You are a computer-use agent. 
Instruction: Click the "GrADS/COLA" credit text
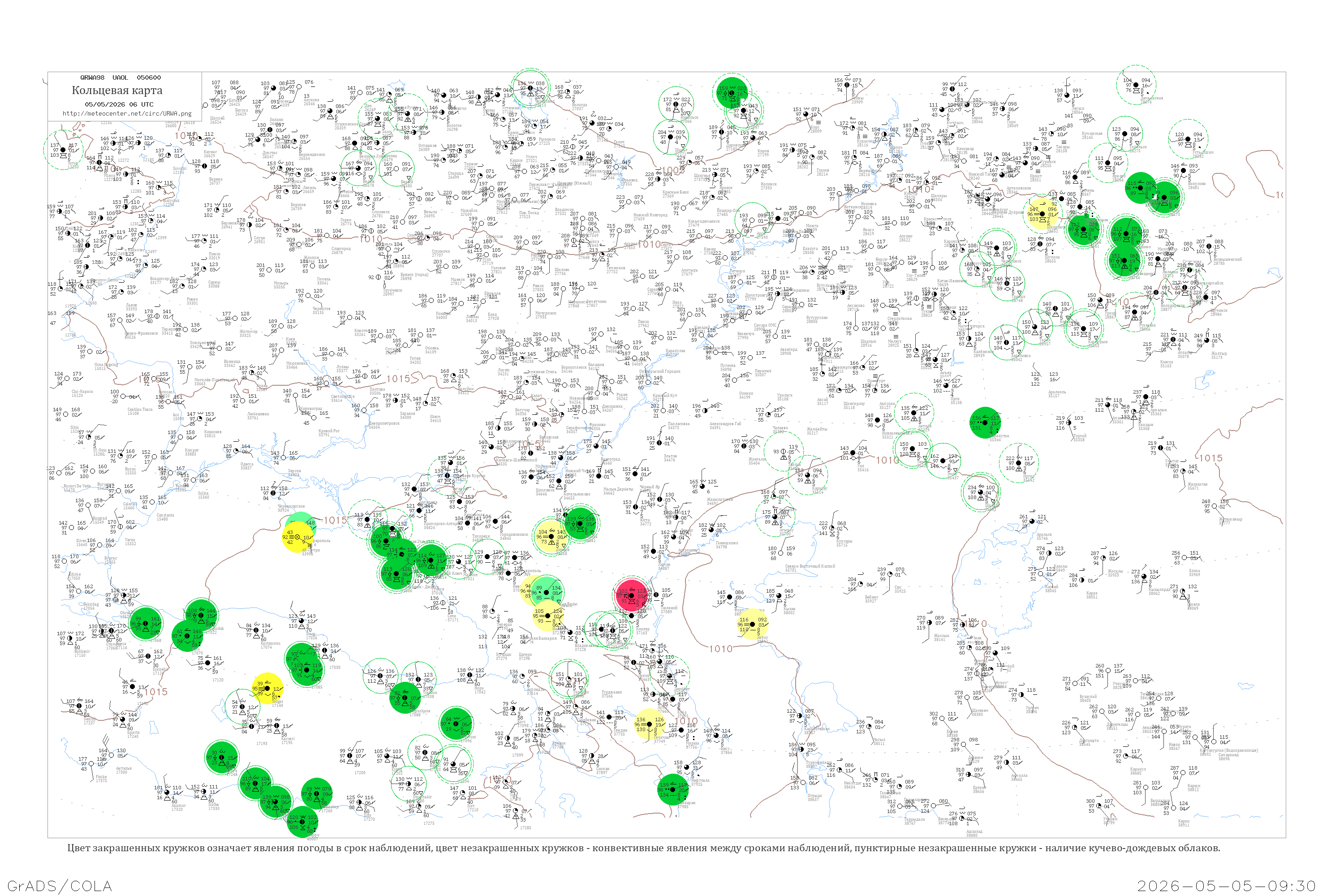coord(60,886)
